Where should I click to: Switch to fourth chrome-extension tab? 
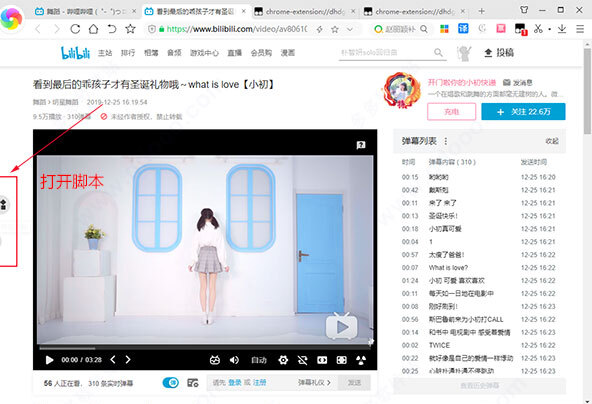(x=414, y=12)
